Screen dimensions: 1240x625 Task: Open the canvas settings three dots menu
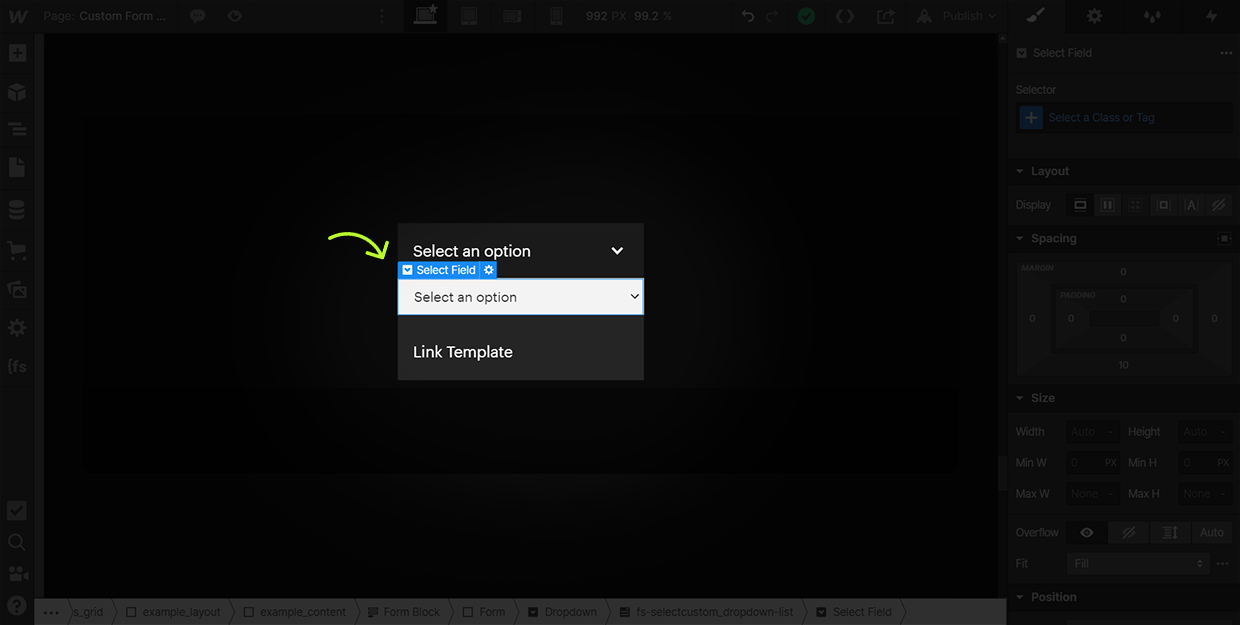click(381, 16)
